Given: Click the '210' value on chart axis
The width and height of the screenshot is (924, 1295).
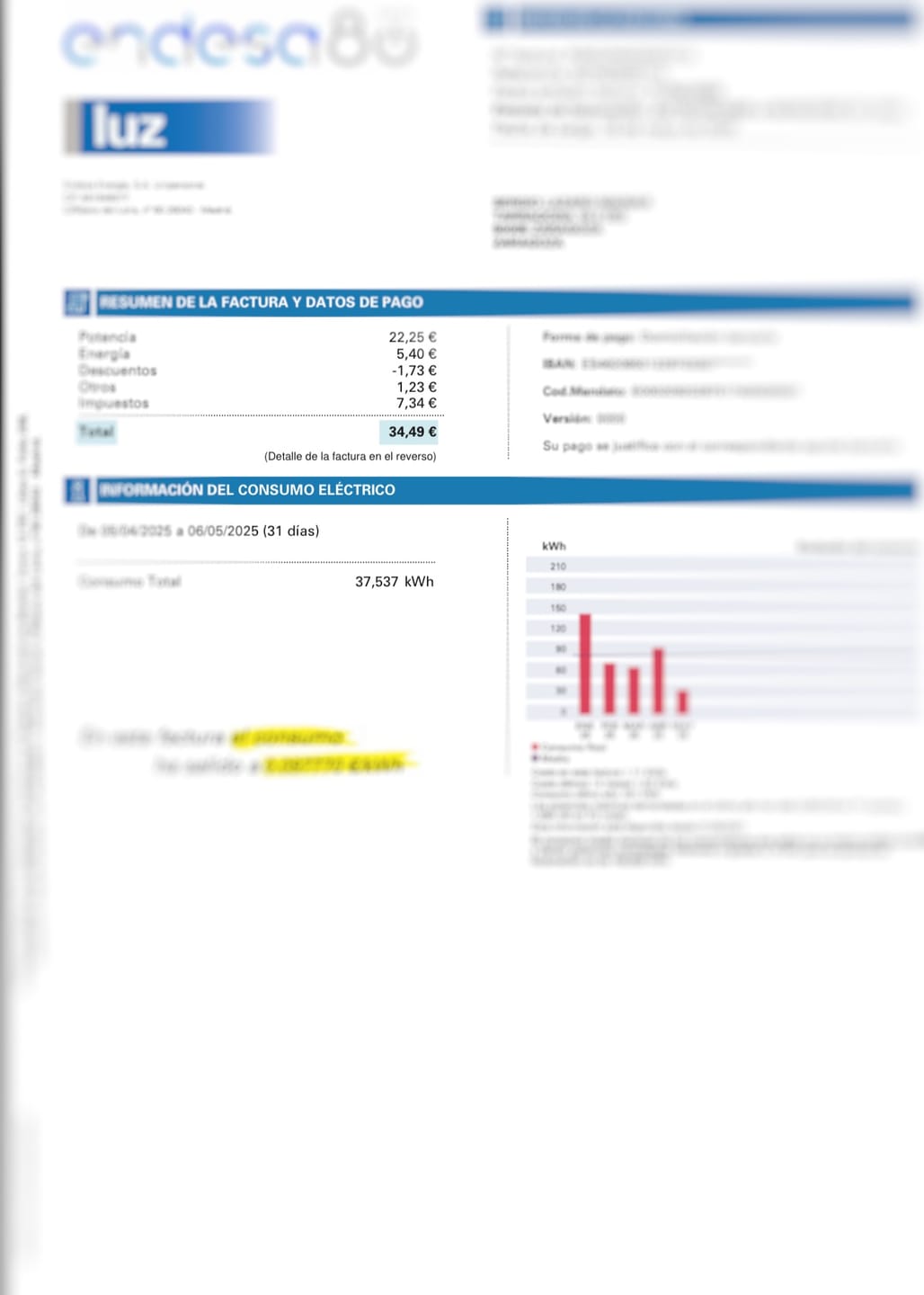Looking at the screenshot, I should click(558, 567).
